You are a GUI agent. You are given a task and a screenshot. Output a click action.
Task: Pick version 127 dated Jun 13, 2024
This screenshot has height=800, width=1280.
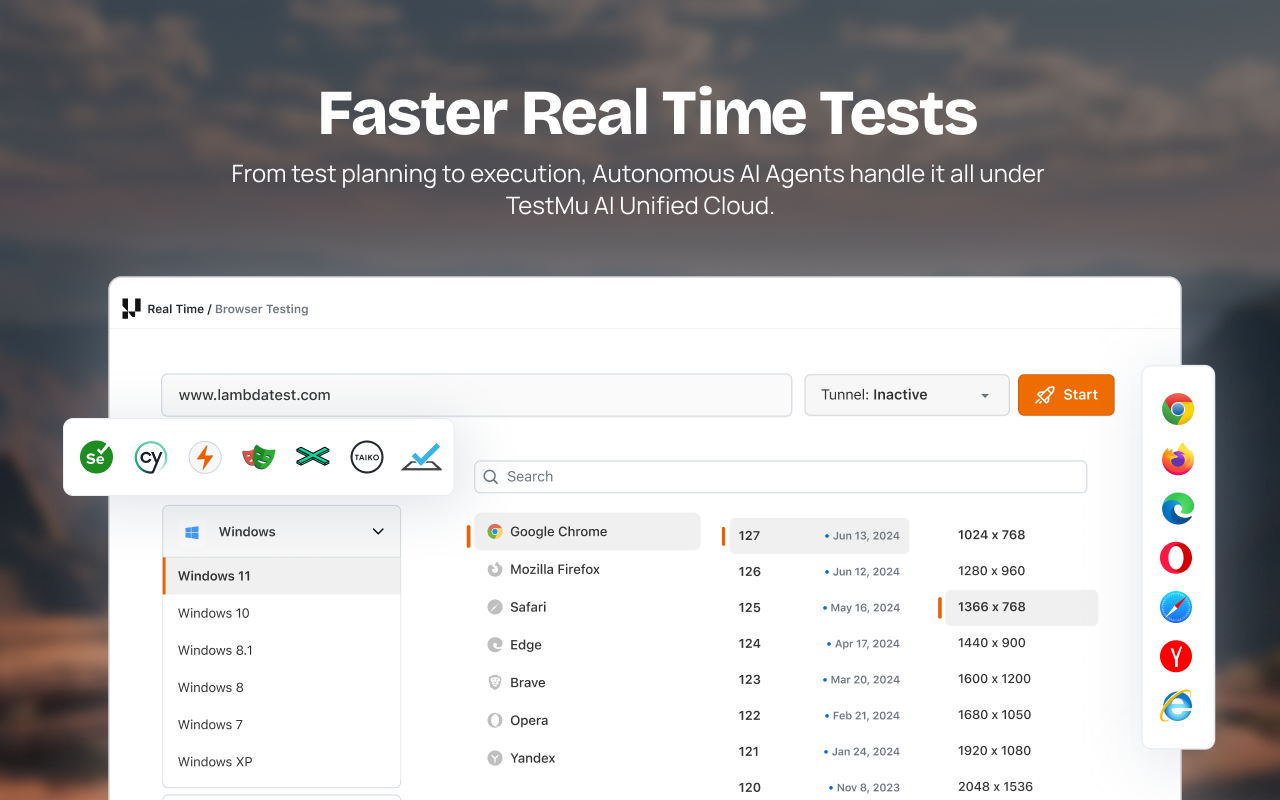(819, 536)
